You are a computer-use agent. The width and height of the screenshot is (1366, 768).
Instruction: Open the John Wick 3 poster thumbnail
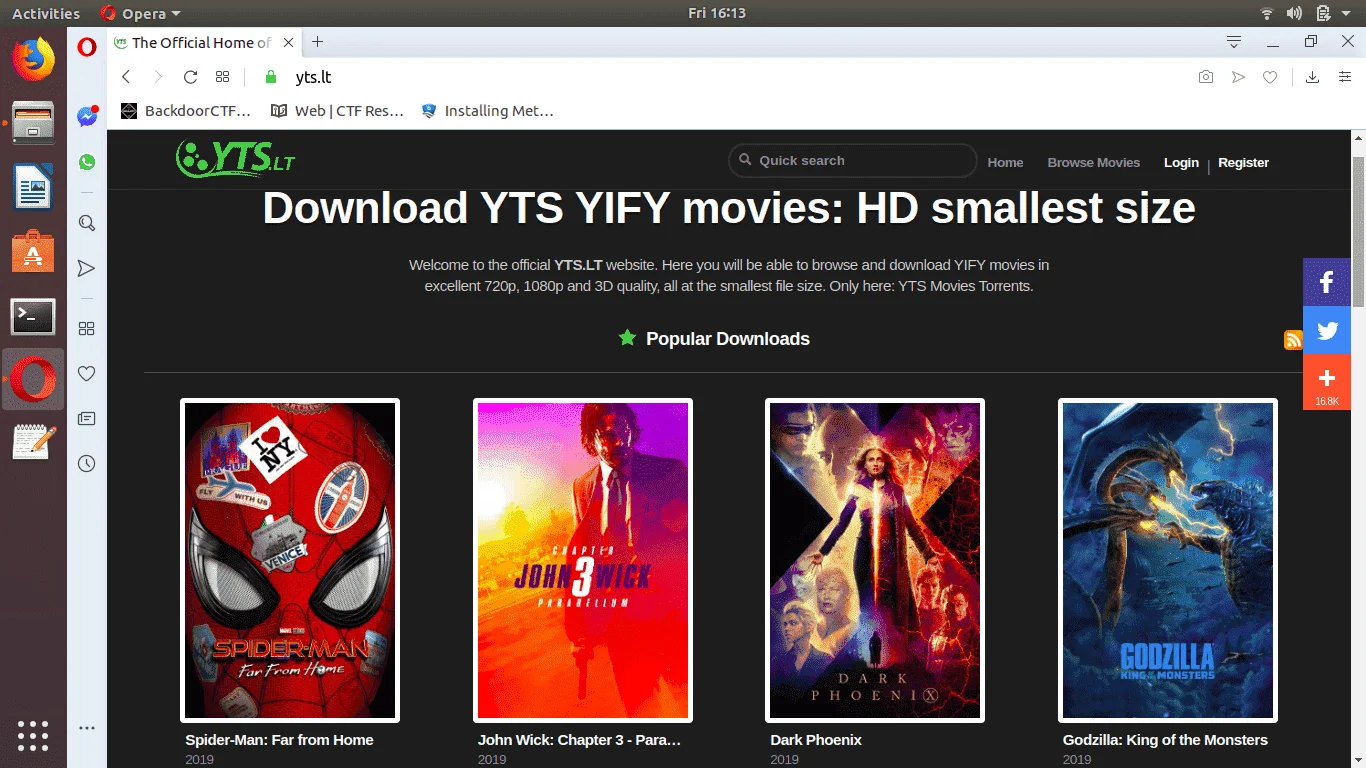583,560
